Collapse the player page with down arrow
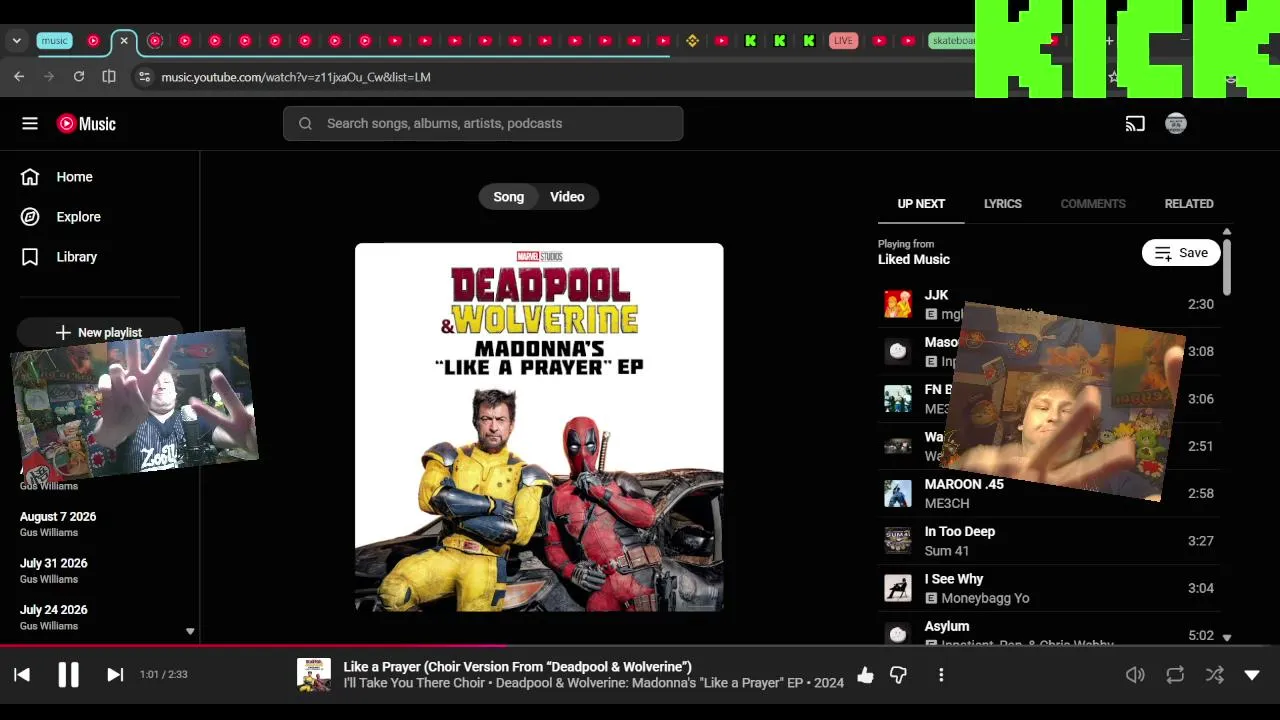Image resolution: width=1280 pixels, height=720 pixels. coord(1251,675)
